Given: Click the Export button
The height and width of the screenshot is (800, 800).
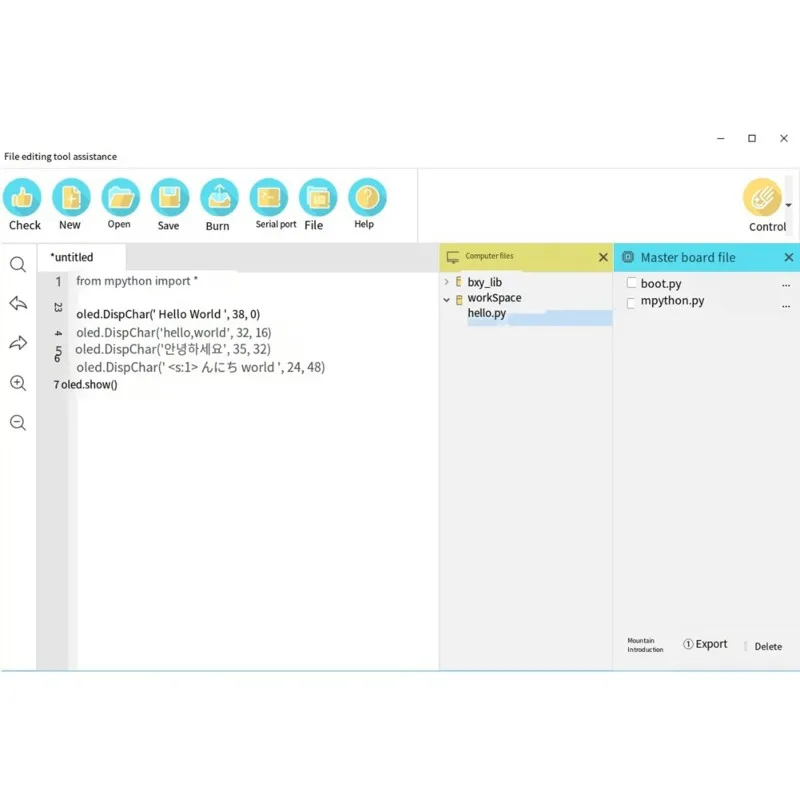Looking at the screenshot, I should 705,644.
